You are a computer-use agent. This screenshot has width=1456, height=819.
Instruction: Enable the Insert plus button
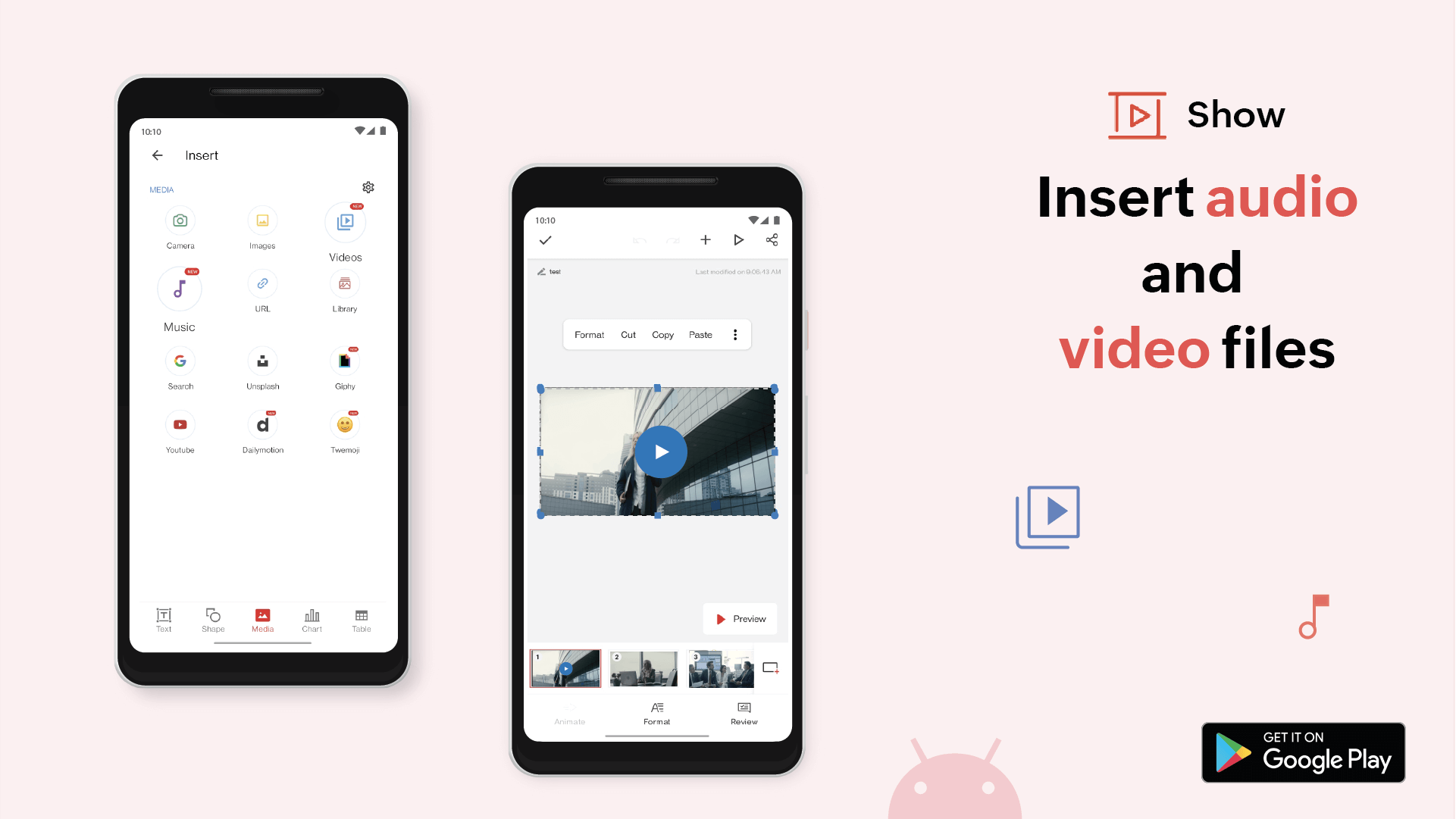pyautogui.click(x=705, y=240)
